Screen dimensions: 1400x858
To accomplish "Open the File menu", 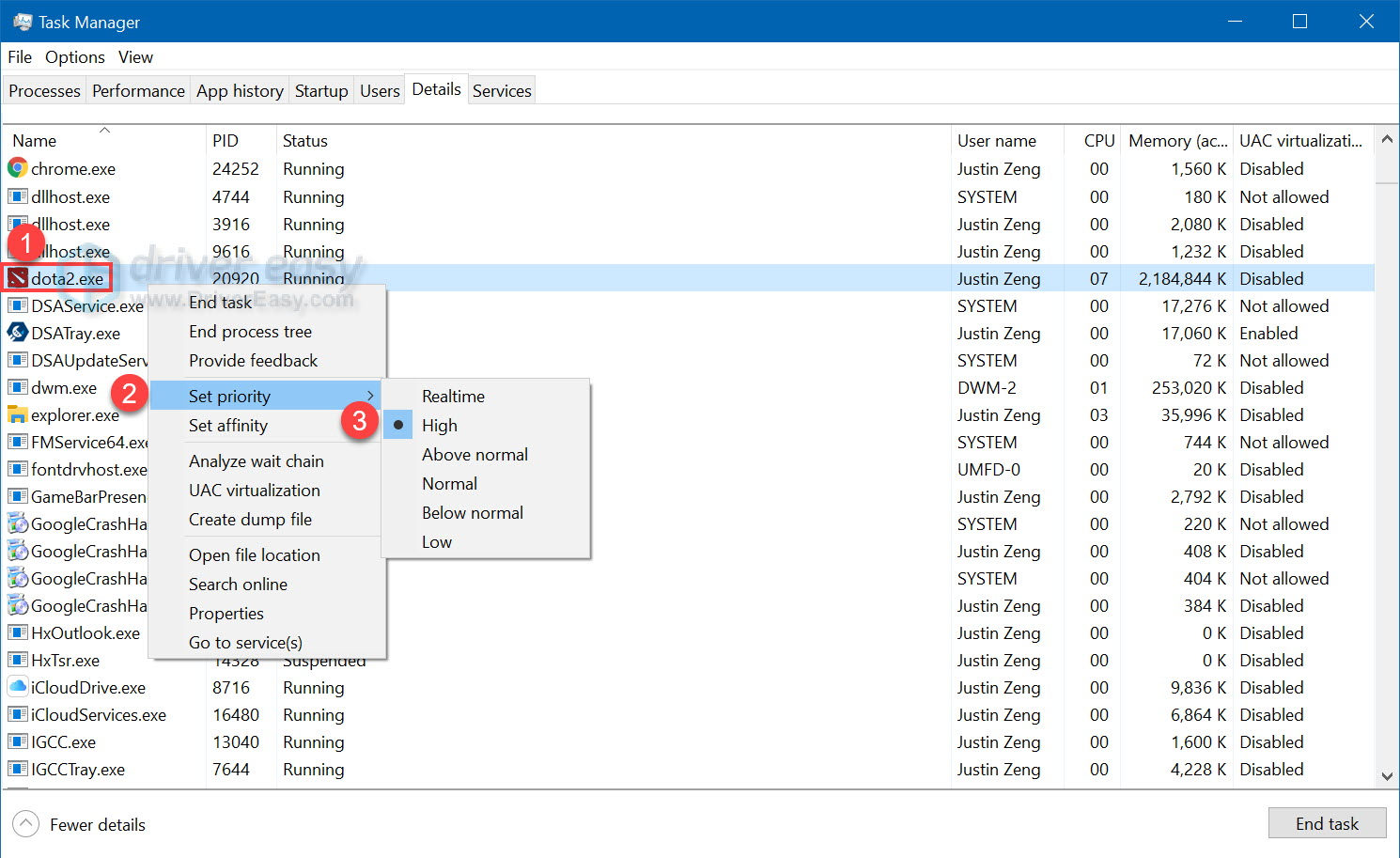I will 20,56.
